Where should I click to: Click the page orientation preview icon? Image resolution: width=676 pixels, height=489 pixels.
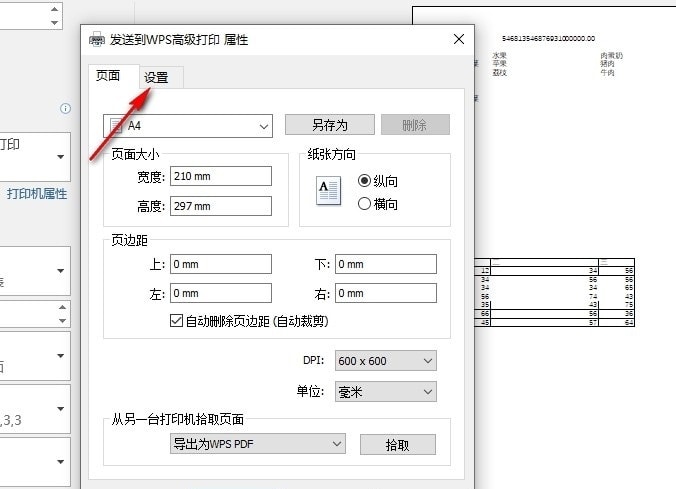(x=328, y=191)
